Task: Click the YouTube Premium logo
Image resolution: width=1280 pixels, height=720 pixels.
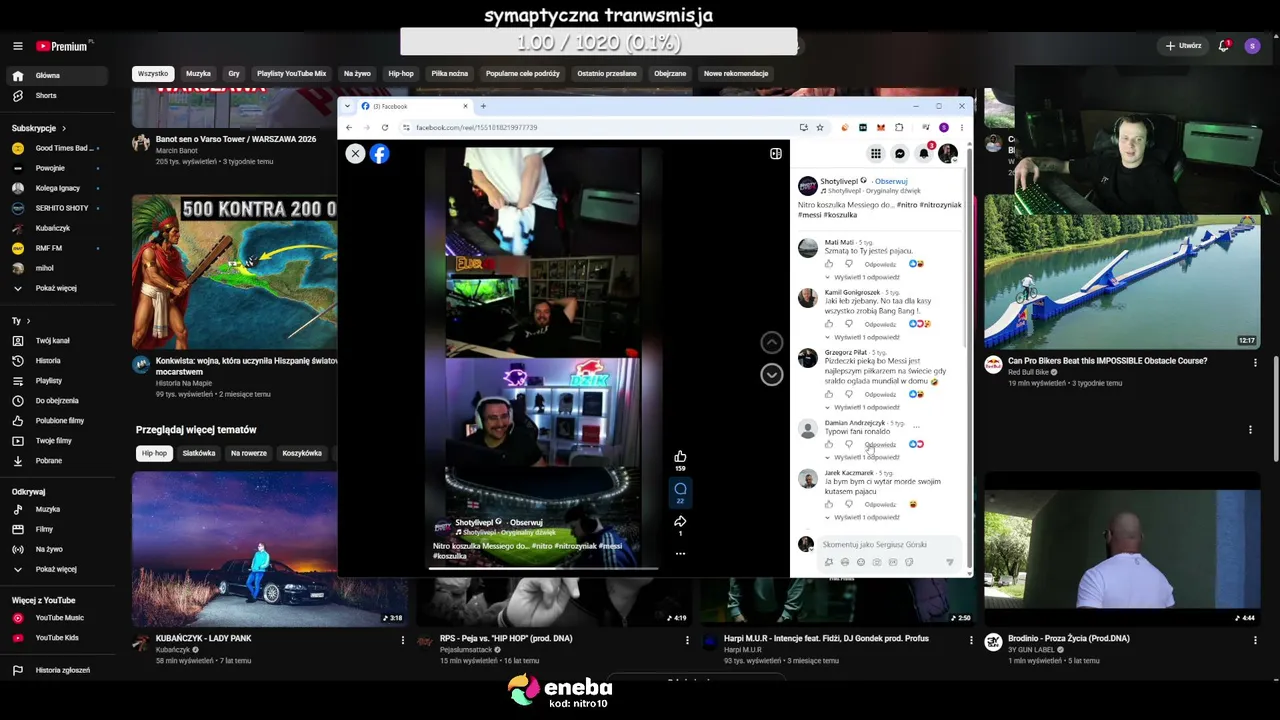Action: click(62, 46)
